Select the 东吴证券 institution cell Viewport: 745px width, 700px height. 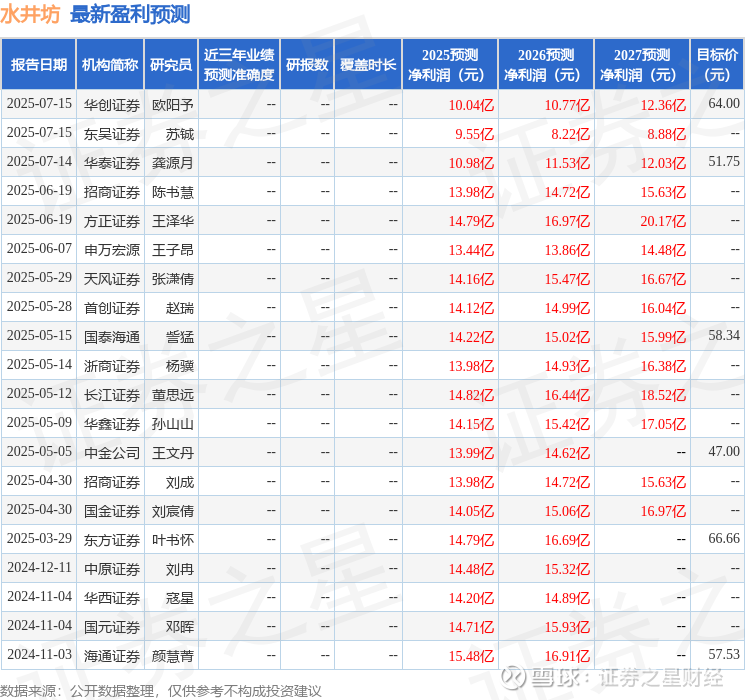click(x=112, y=134)
